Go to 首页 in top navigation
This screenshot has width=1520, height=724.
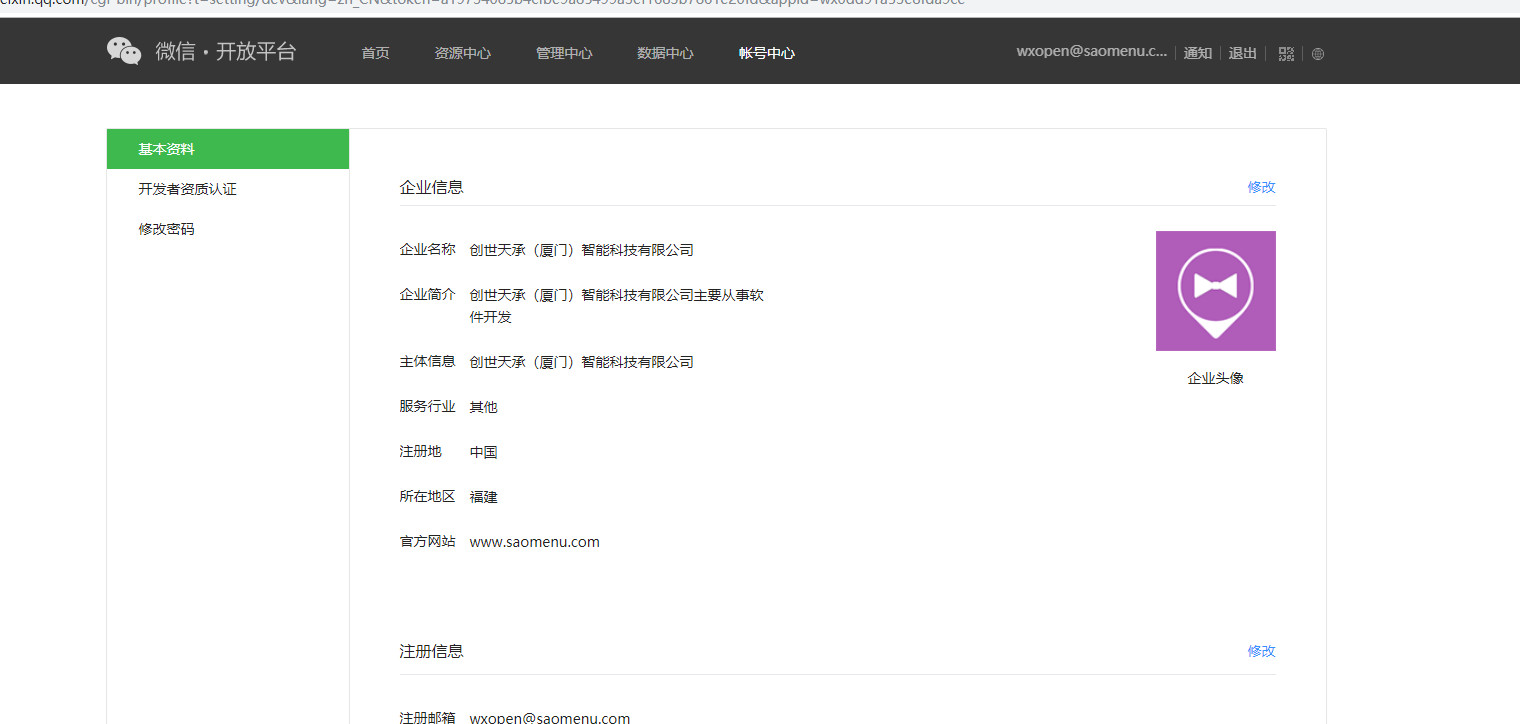pyautogui.click(x=376, y=53)
